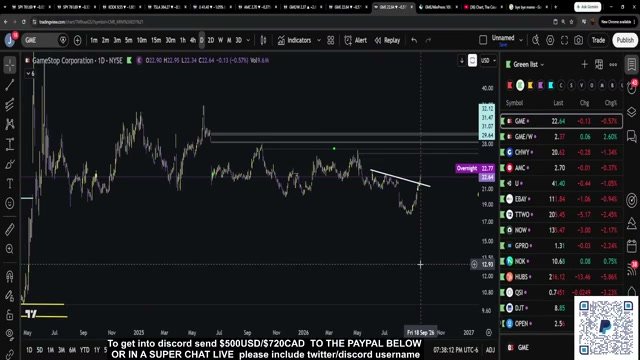640x360 pixels.
Task: Select the crosshair cursor tool
Action: tap(10, 65)
